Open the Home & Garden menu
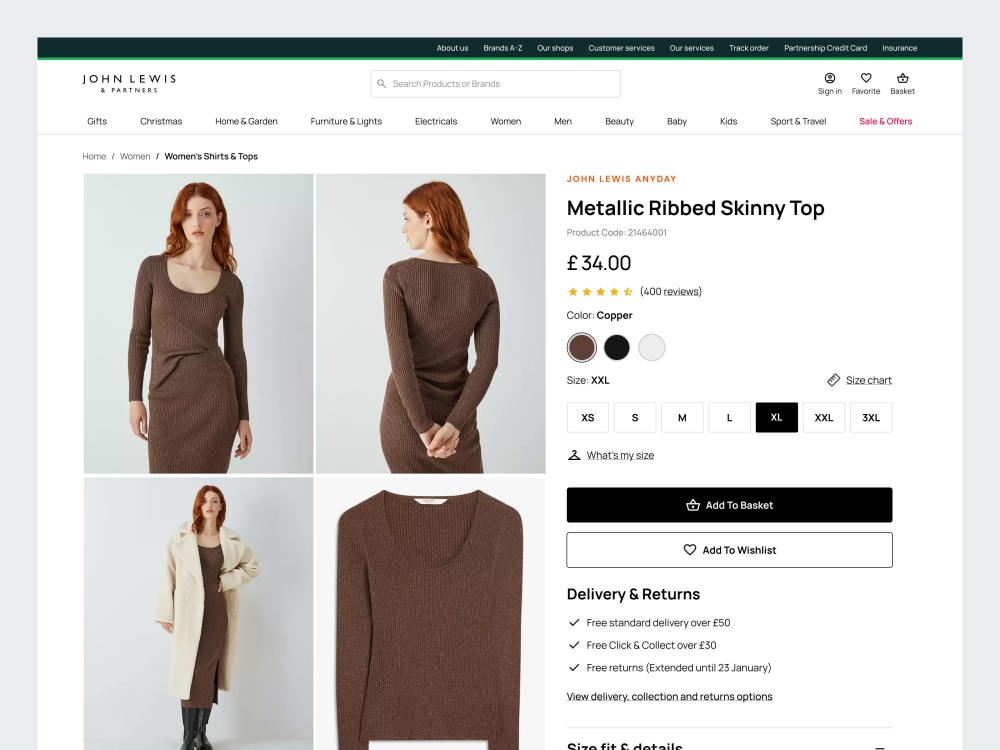This screenshot has width=1000, height=750. pyautogui.click(x=246, y=121)
